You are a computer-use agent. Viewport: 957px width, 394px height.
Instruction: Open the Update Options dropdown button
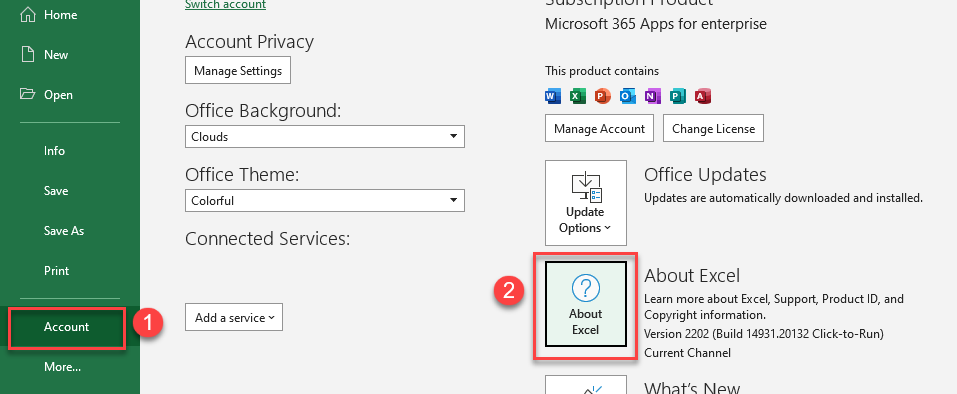[x=586, y=203]
